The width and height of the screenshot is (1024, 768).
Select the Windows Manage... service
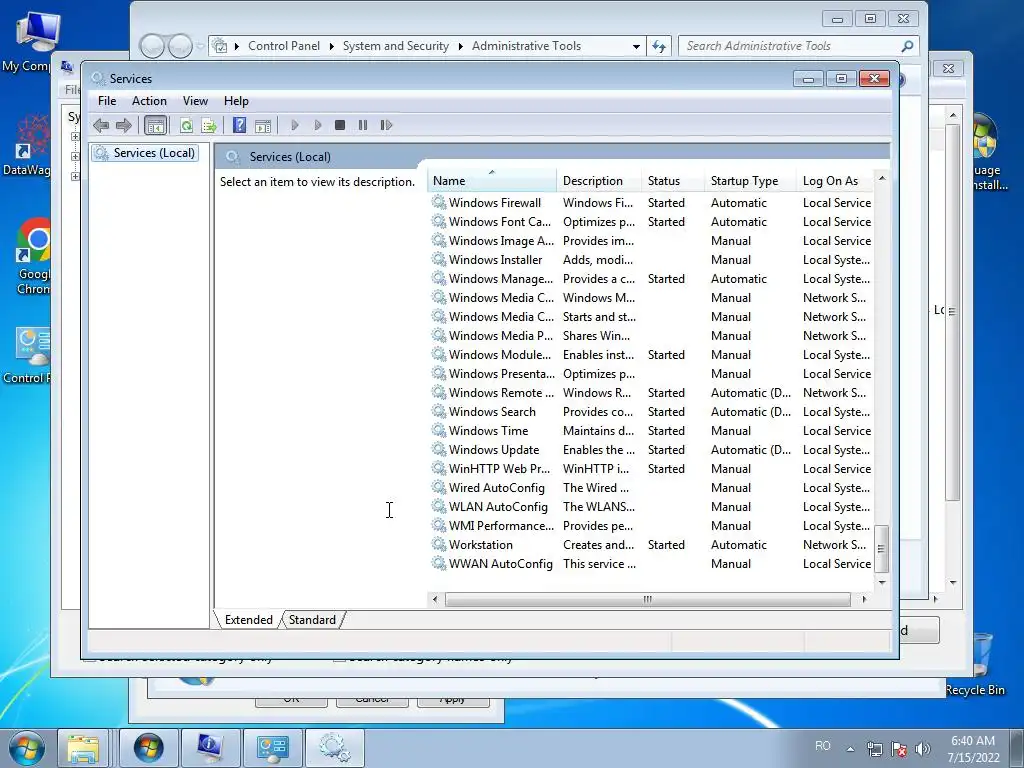[x=501, y=279]
